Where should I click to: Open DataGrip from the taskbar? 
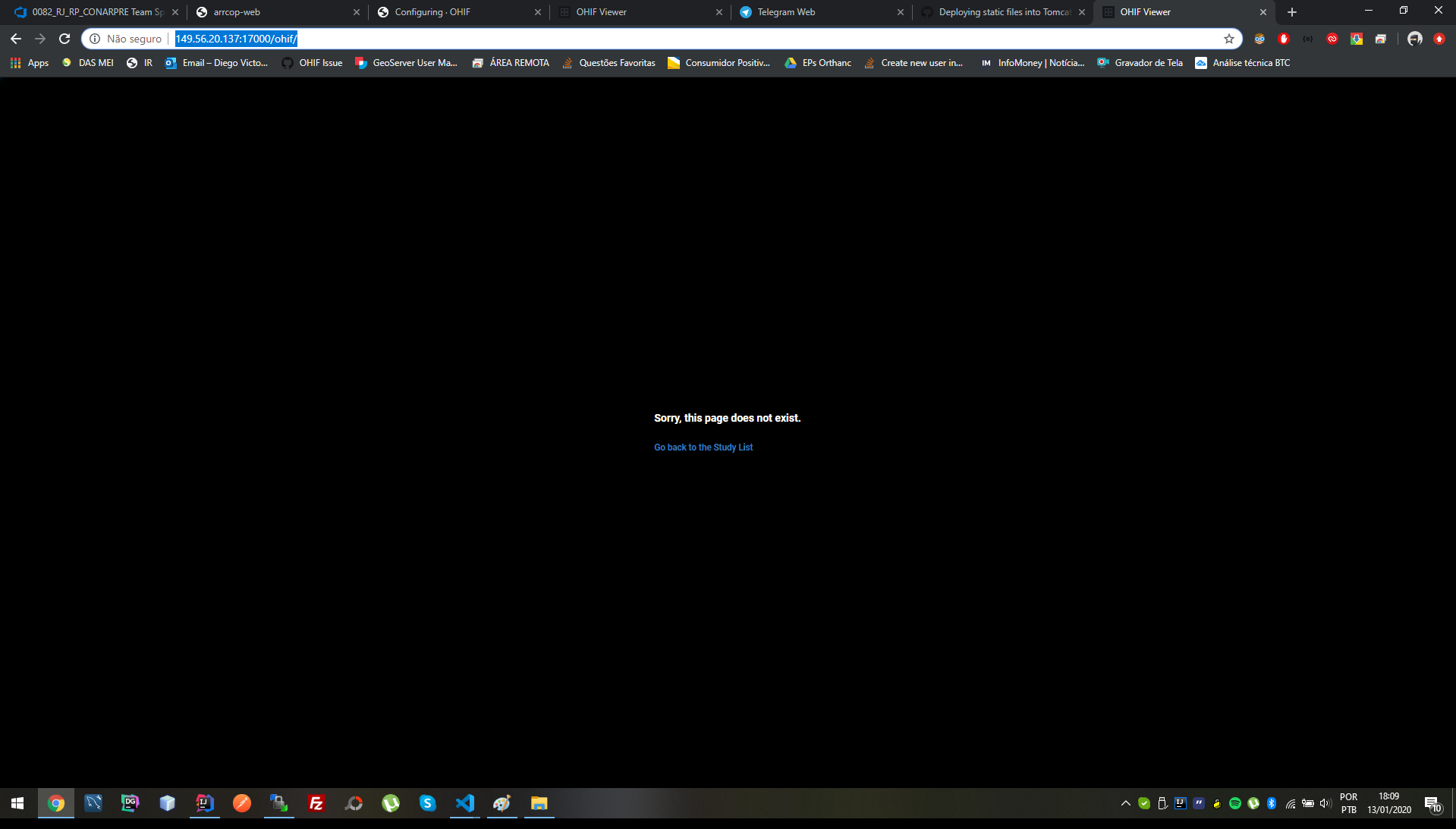(x=131, y=803)
